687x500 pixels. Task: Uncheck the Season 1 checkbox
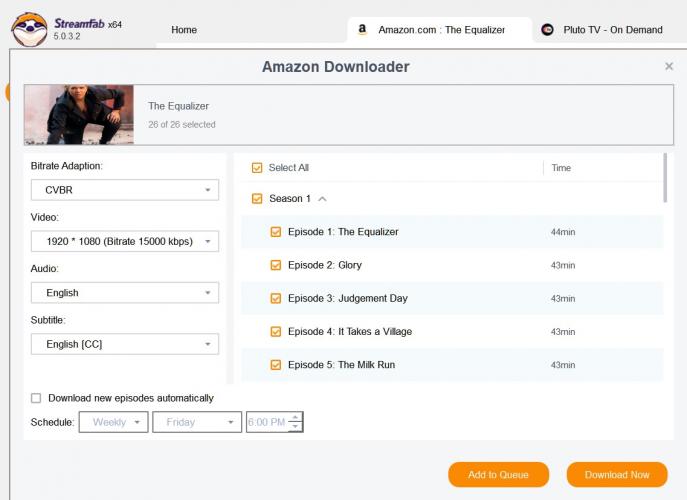(x=257, y=199)
